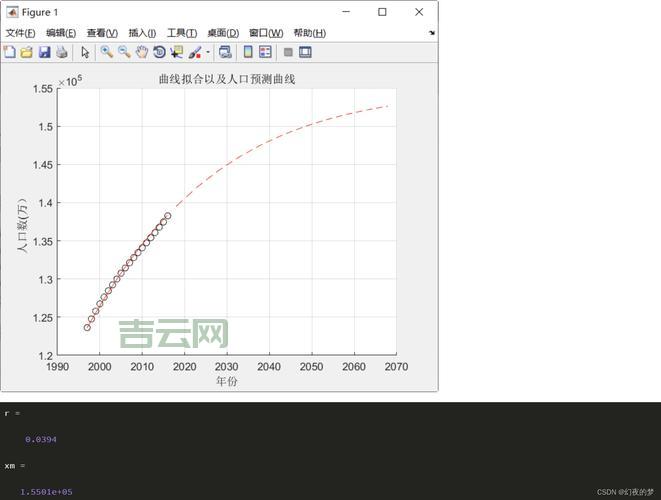Maximize the Figure 1 window
Viewport: 661px width, 500px height.
(382, 12)
